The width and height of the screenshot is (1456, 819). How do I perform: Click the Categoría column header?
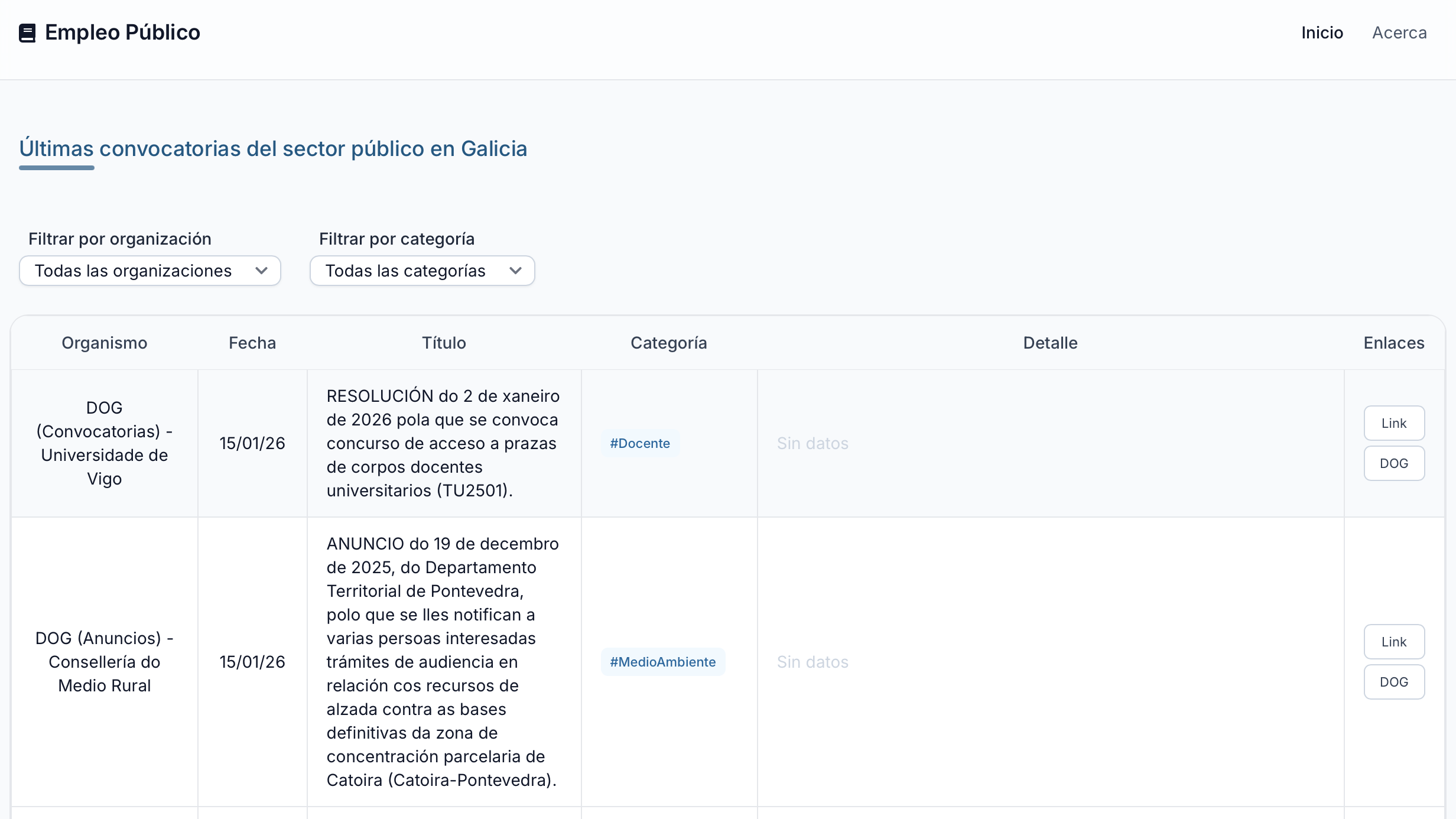tap(668, 343)
